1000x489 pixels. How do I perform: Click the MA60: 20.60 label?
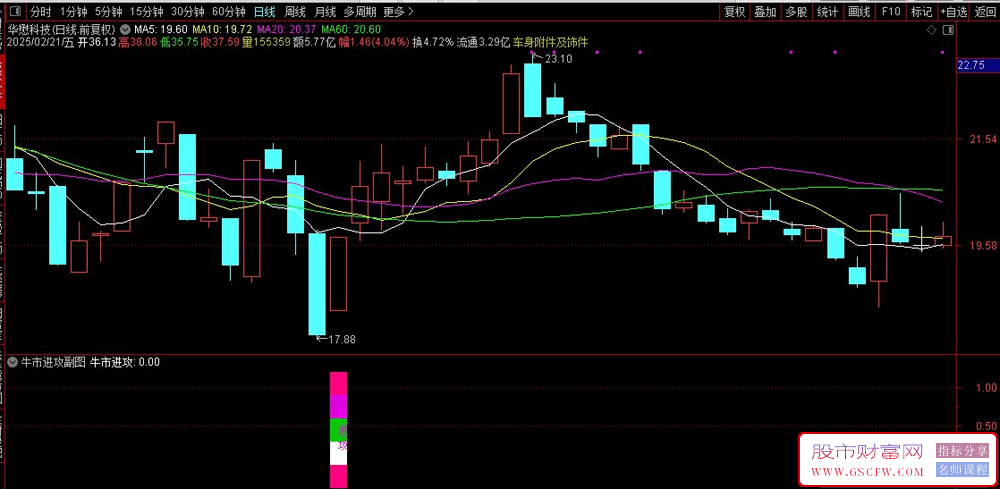[351, 29]
